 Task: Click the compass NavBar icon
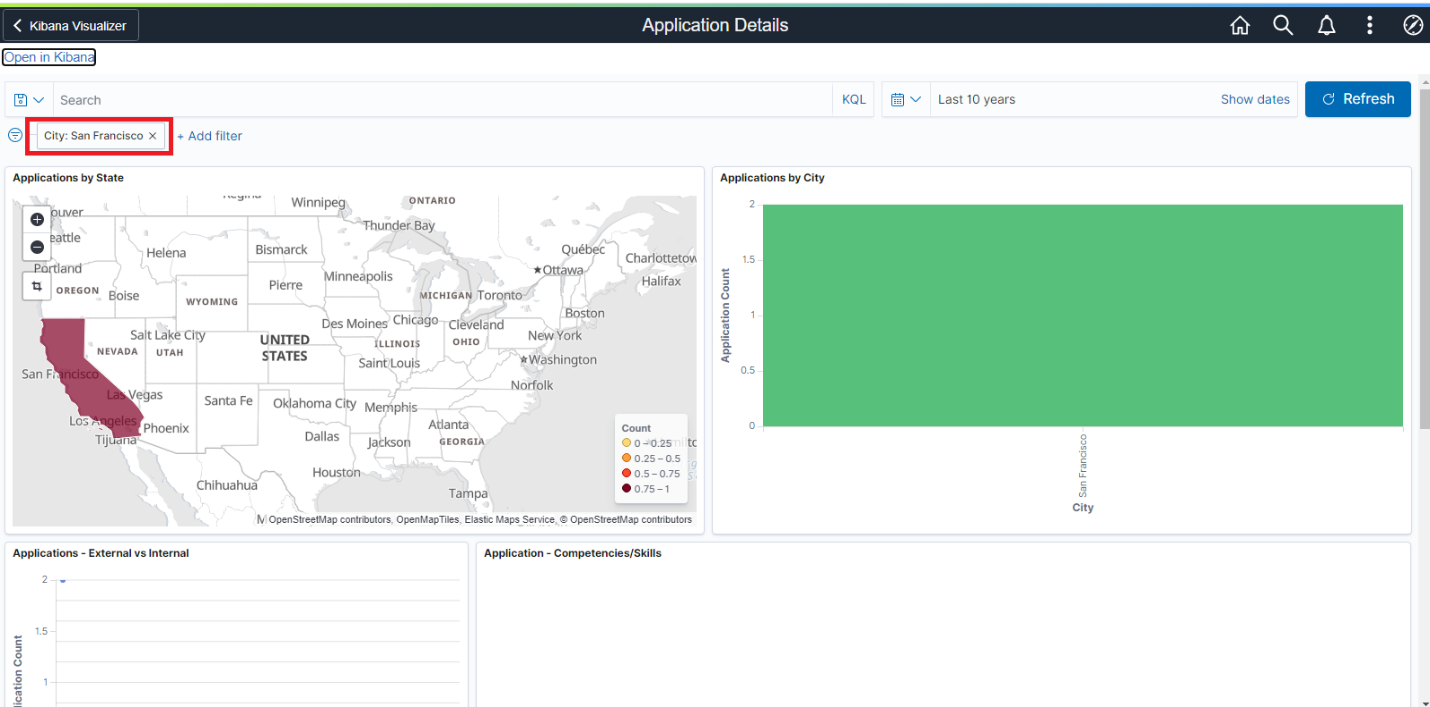coord(1412,26)
